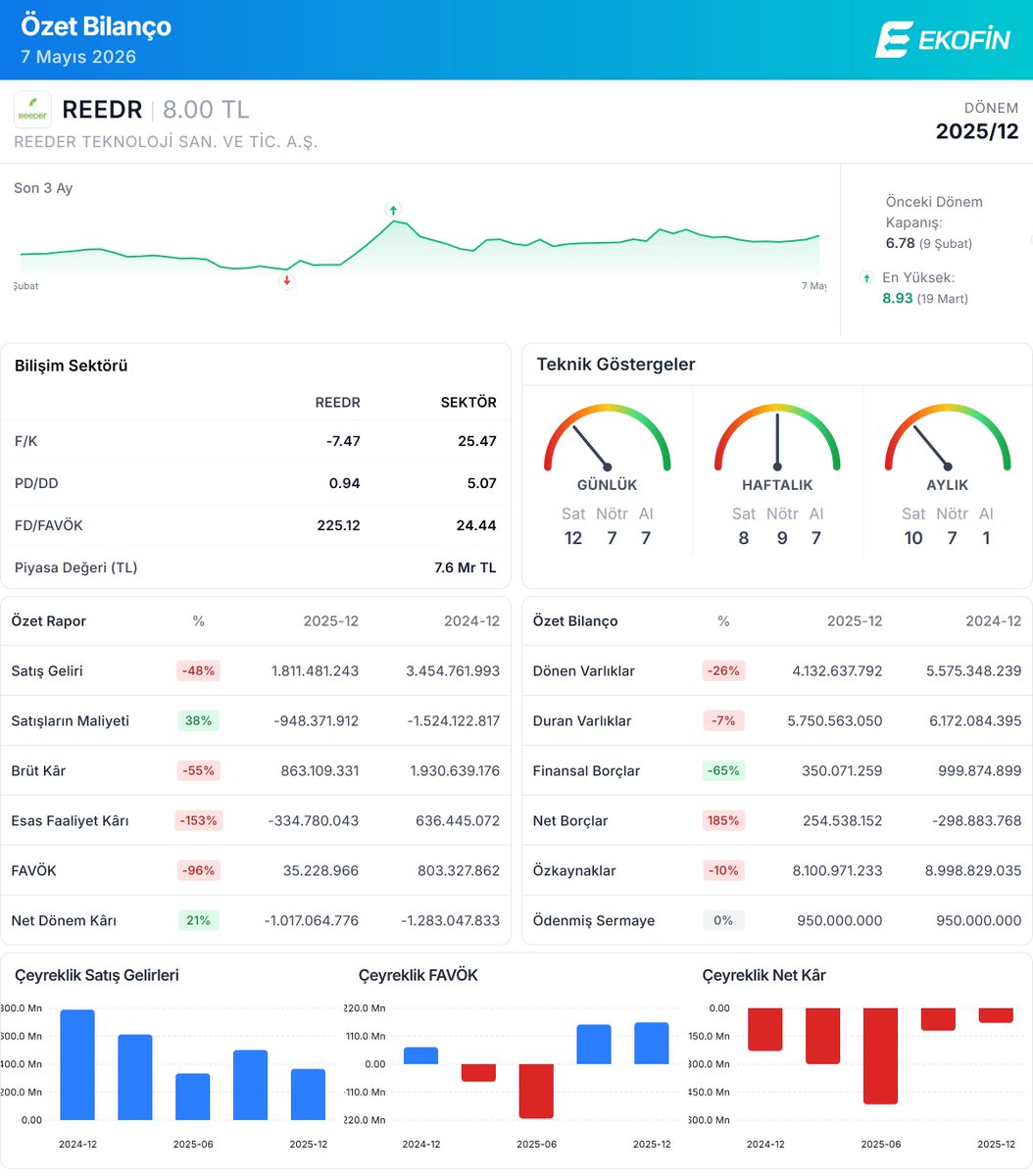Click the 7 Mayıs 2026 date text
This screenshot has height=1176, width=1033.
78,57
